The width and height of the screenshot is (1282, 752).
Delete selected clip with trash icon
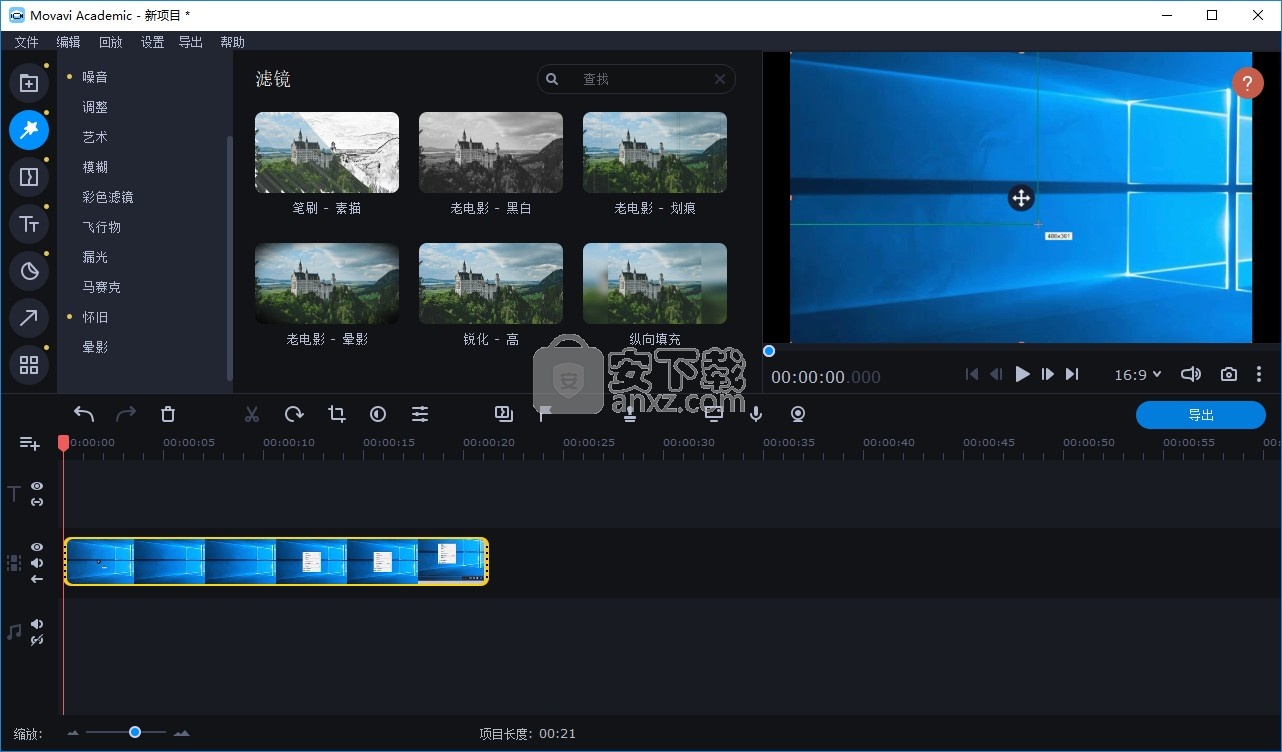coord(168,414)
